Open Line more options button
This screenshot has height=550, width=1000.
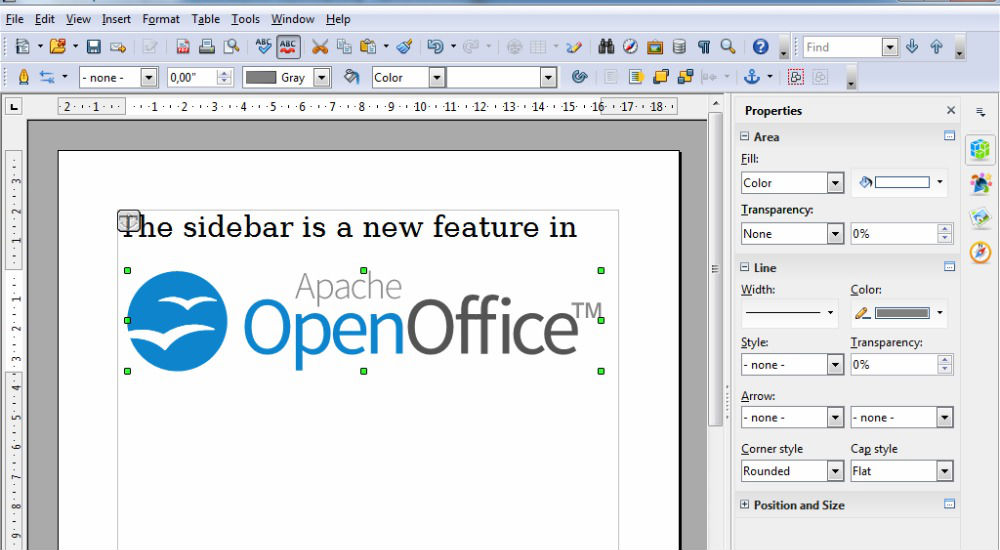[x=949, y=266]
